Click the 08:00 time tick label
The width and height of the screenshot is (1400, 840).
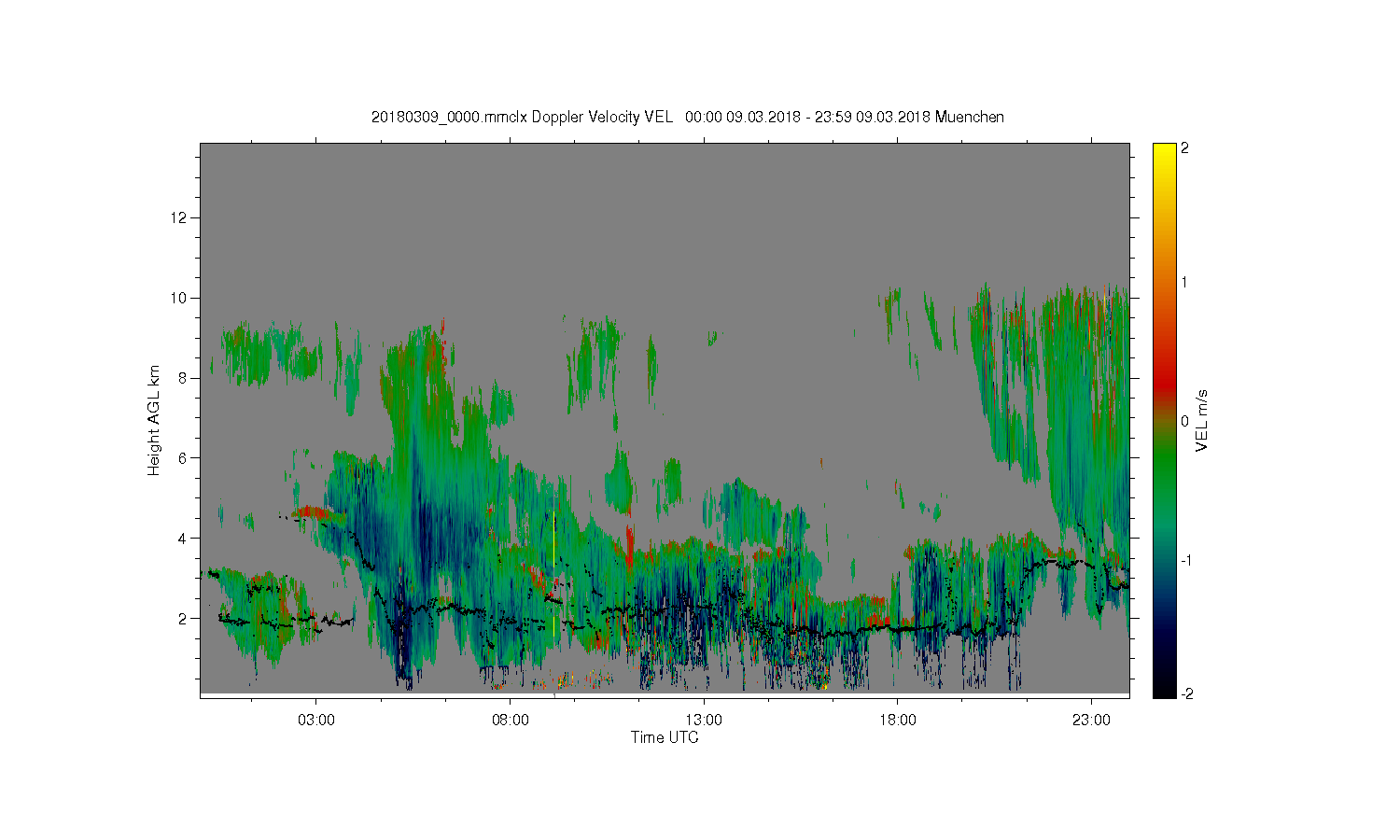[511, 721]
